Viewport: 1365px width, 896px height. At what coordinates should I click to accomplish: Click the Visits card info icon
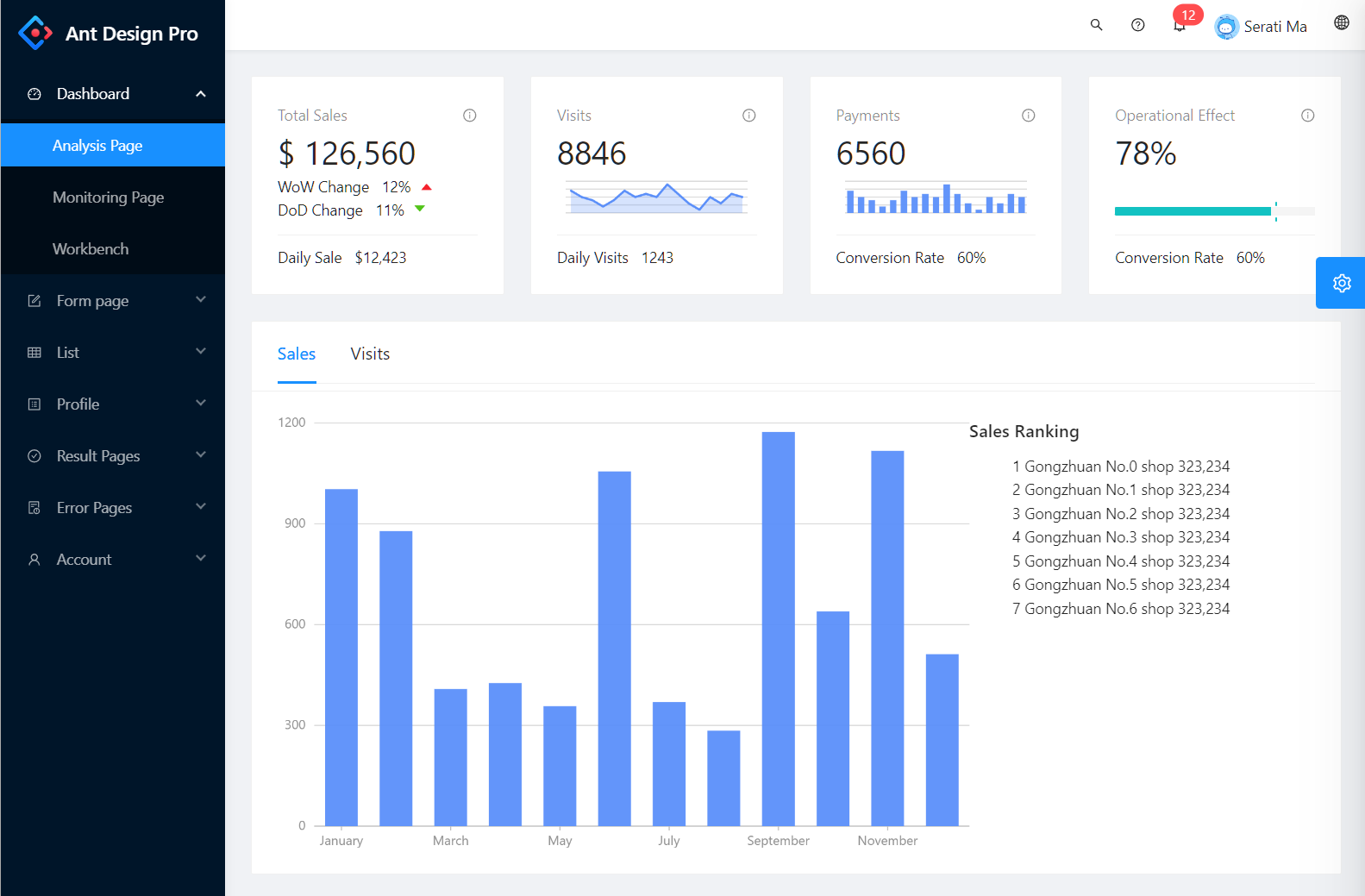pos(748,116)
